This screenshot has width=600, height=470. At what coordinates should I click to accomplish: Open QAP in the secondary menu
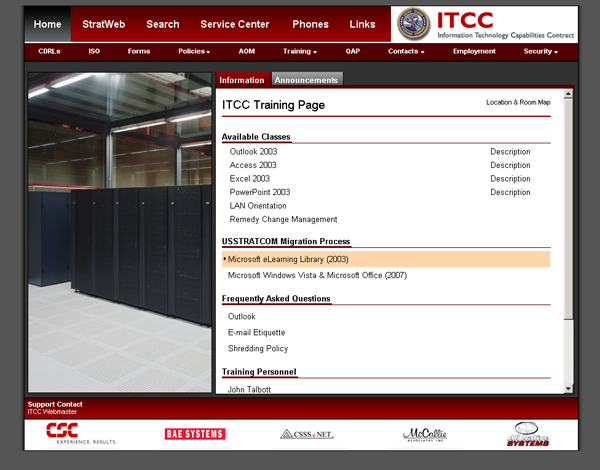click(x=352, y=51)
